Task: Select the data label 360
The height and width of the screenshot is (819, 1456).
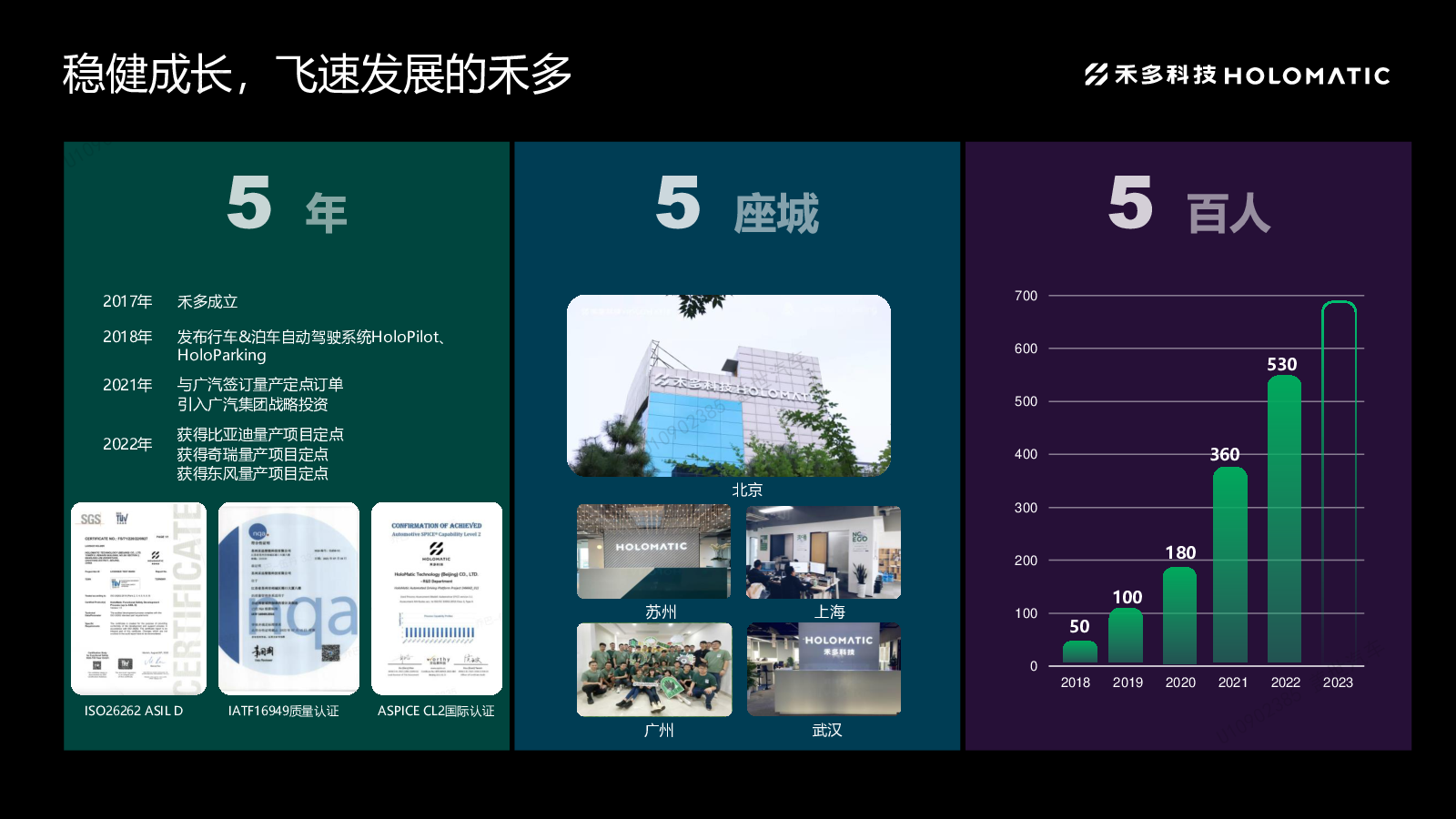Action: pyautogui.click(x=1225, y=454)
